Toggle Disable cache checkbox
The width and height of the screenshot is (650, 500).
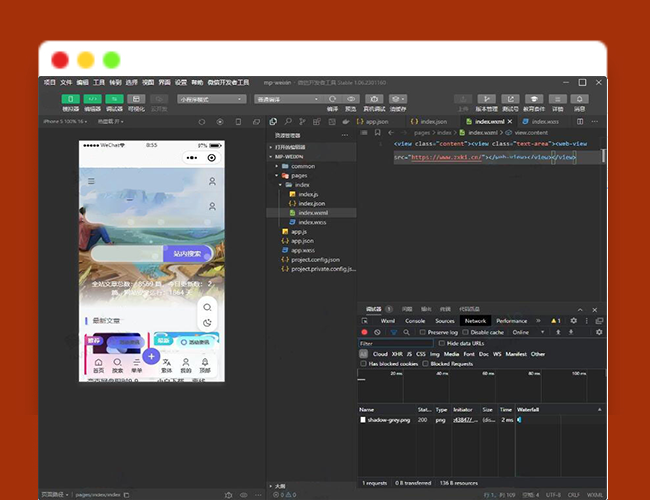(x=466, y=332)
